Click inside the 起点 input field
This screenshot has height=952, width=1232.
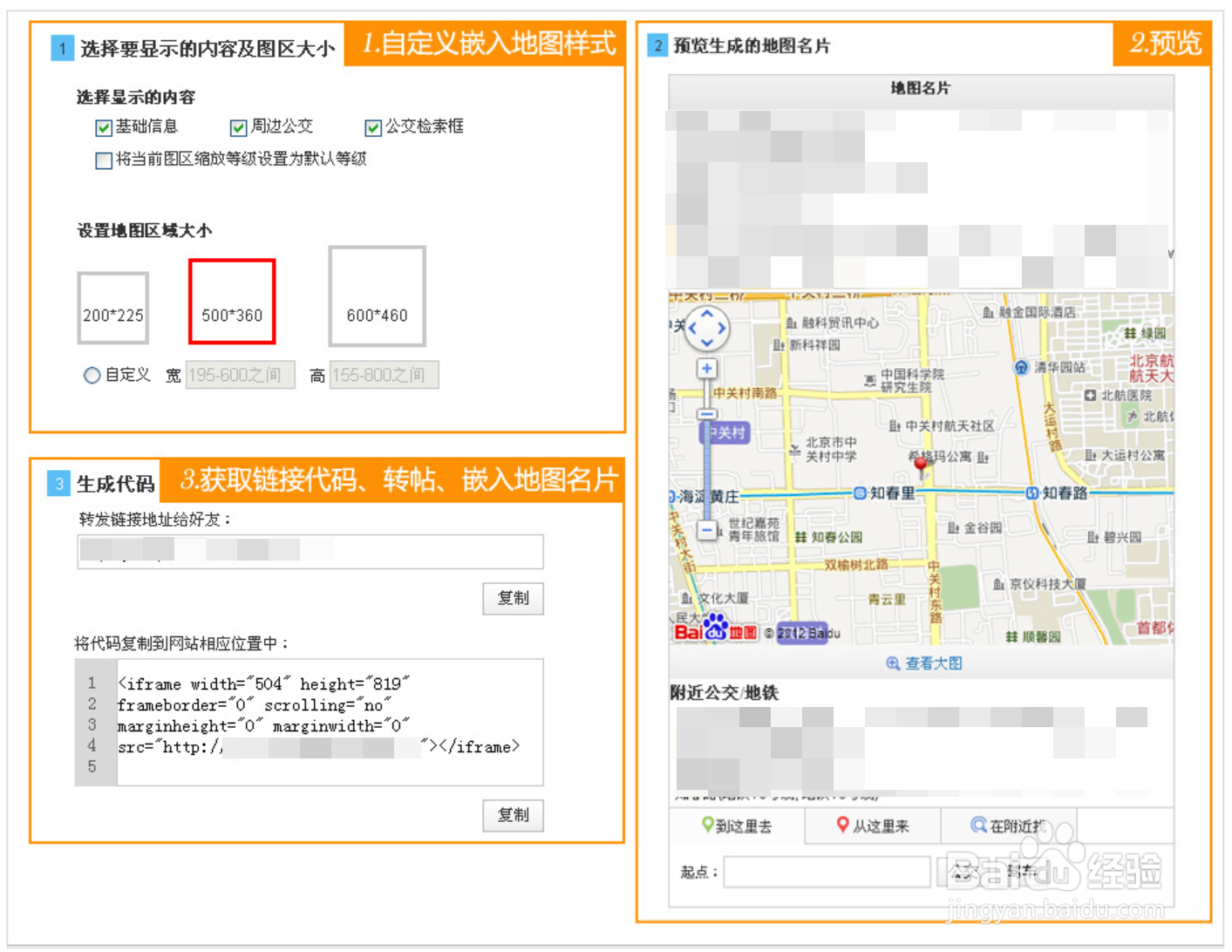828,872
